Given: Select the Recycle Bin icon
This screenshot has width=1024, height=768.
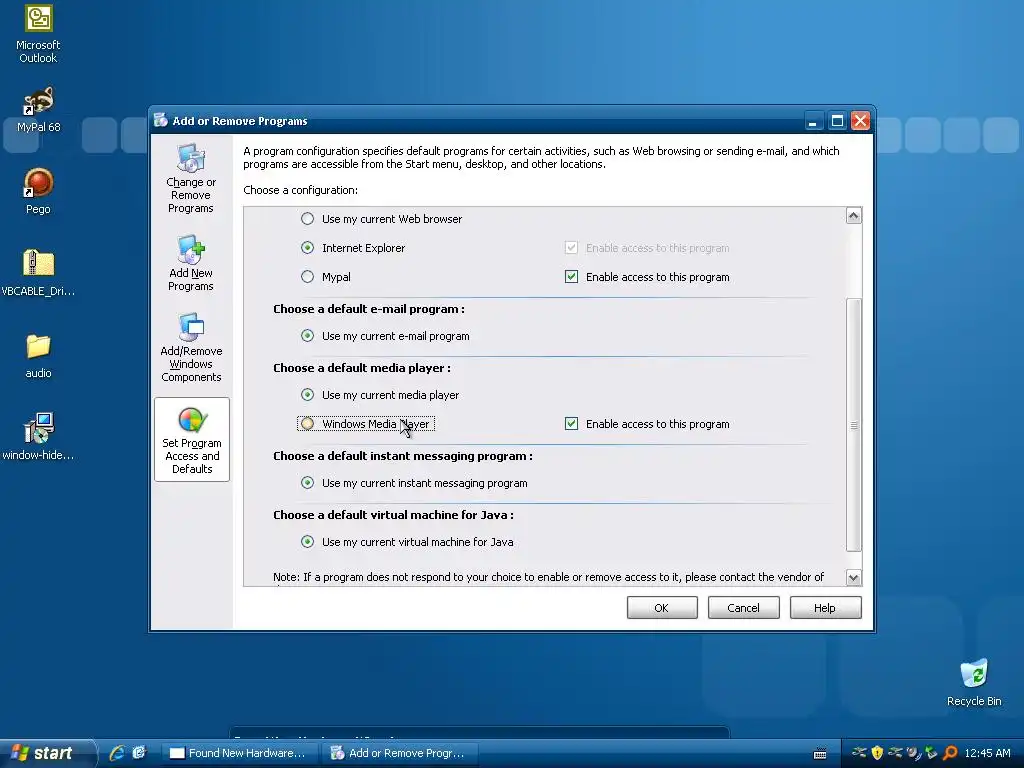Looking at the screenshot, I should coord(974,682).
